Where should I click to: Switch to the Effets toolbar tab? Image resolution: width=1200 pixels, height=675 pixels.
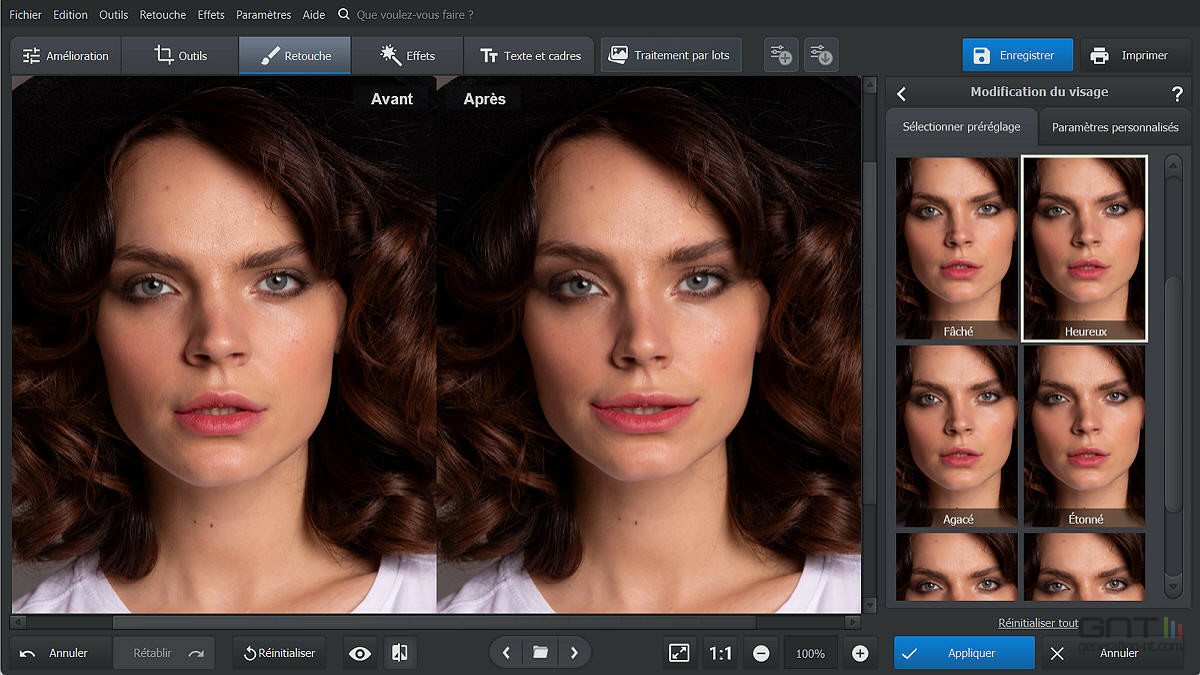click(407, 56)
